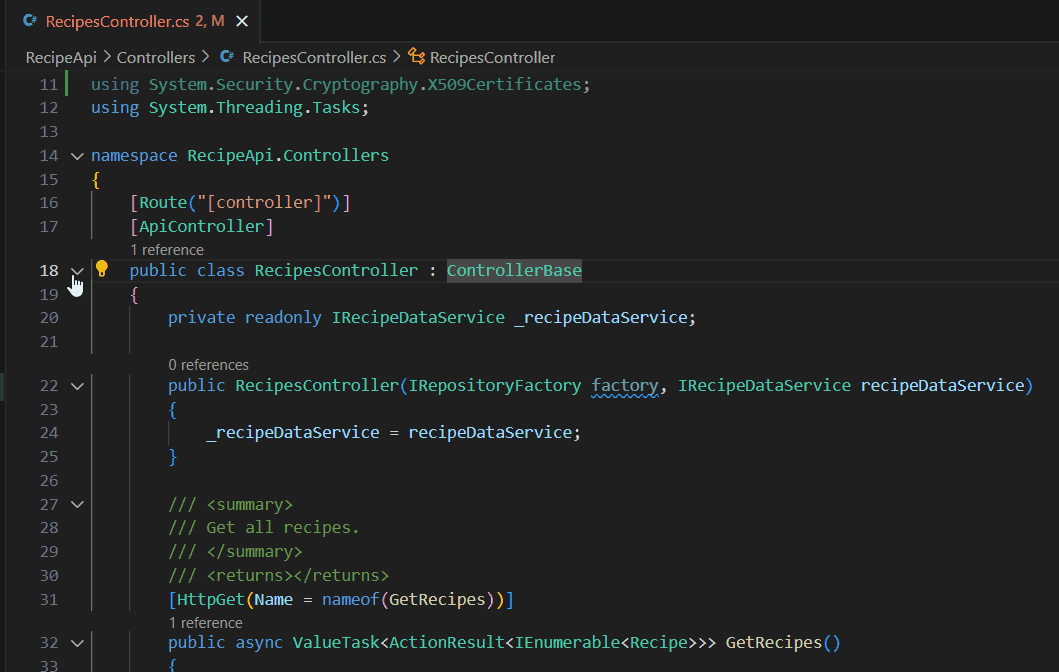Collapse the RecipeApi.Controllers namespace fold arrow

tap(77, 156)
